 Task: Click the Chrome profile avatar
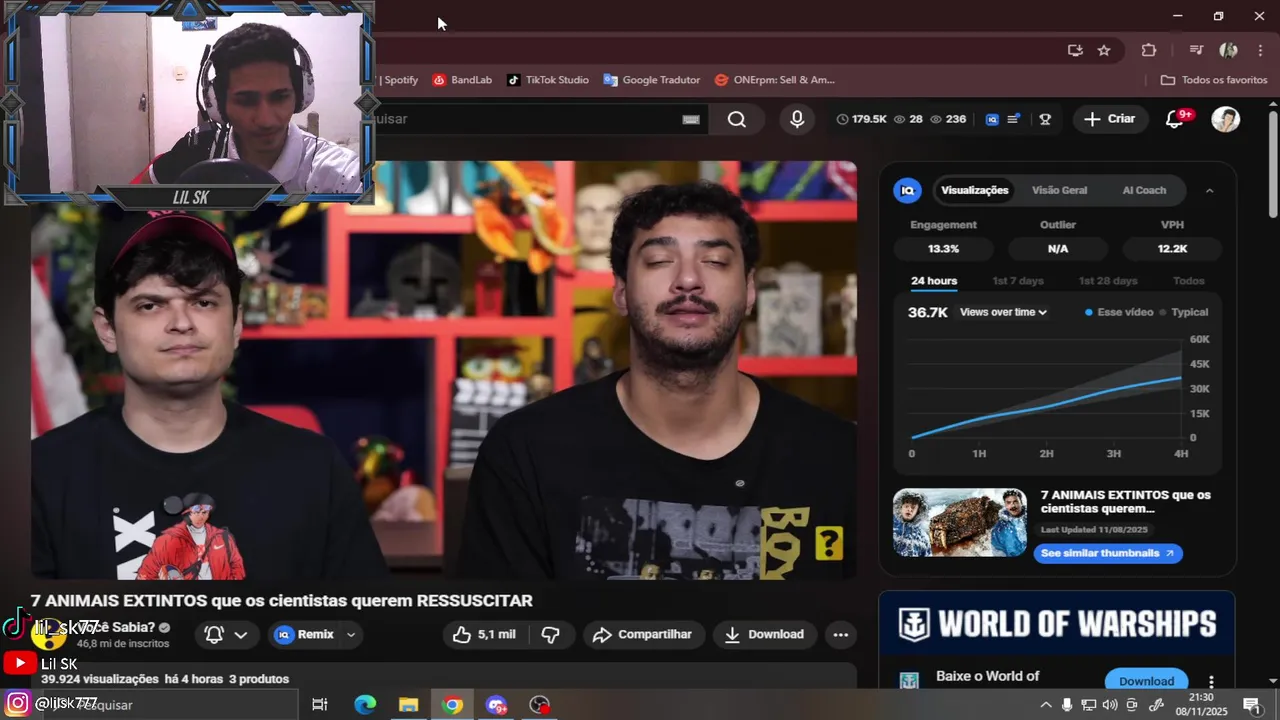(1229, 50)
